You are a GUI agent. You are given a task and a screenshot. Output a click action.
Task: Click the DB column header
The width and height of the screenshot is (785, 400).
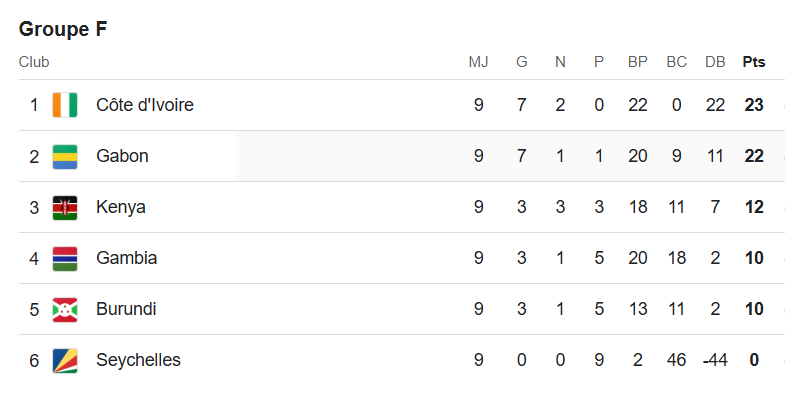tap(715, 62)
